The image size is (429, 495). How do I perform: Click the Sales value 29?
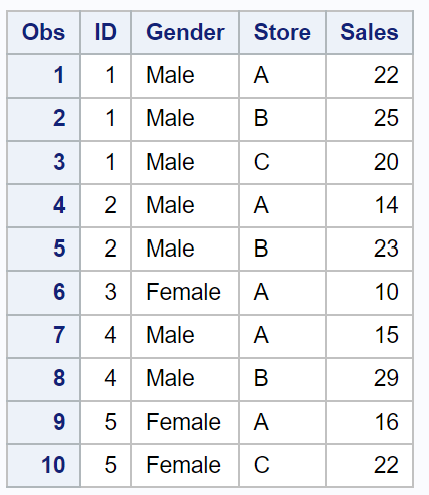tap(386, 378)
